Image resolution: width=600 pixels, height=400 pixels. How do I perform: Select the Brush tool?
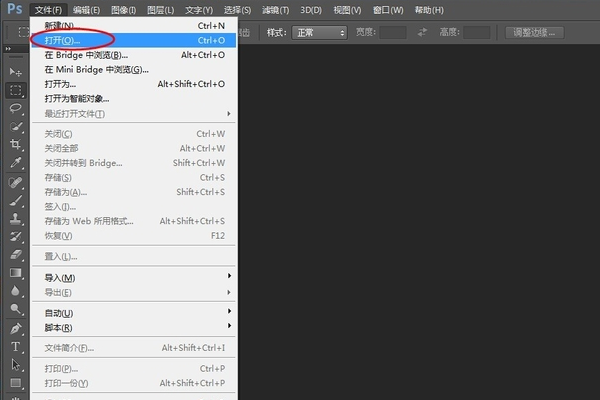[x=16, y=200]
